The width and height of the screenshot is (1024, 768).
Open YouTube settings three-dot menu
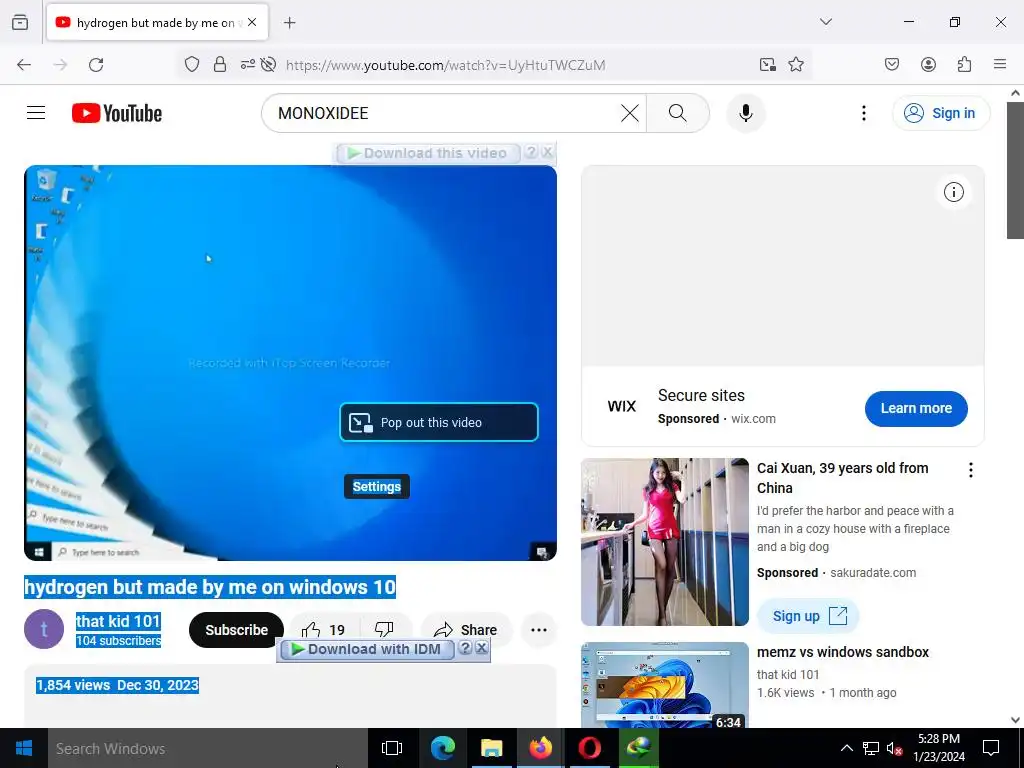863,113
